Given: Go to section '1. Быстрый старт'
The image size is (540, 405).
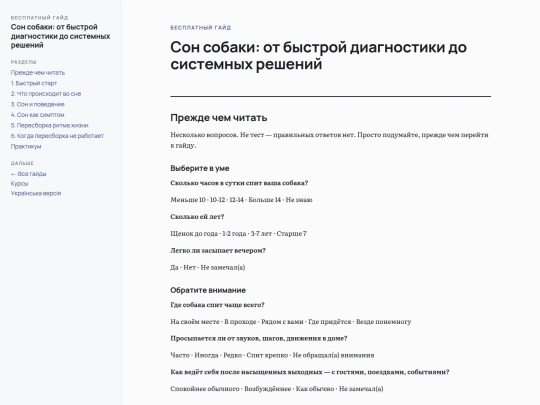Looking at the screenshot, I should tap(34, 83).
